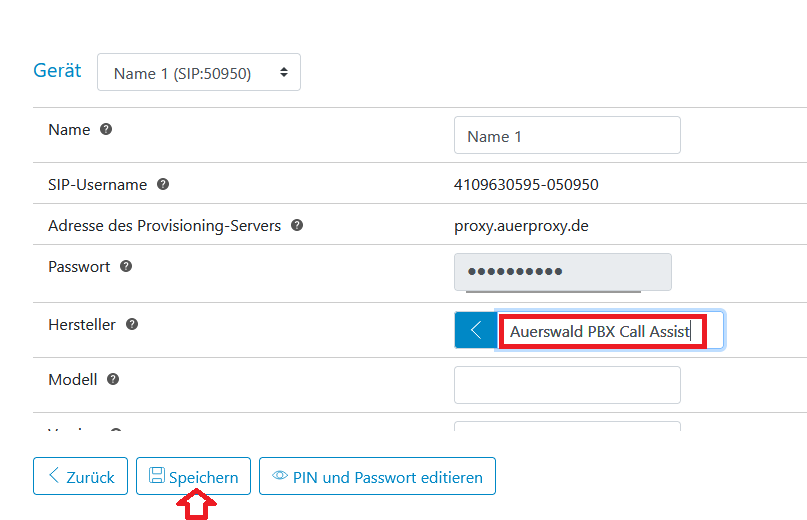Click the help icon next to Name
The height and width of the screenshot is (520, 807).
(x=106, y=129)
